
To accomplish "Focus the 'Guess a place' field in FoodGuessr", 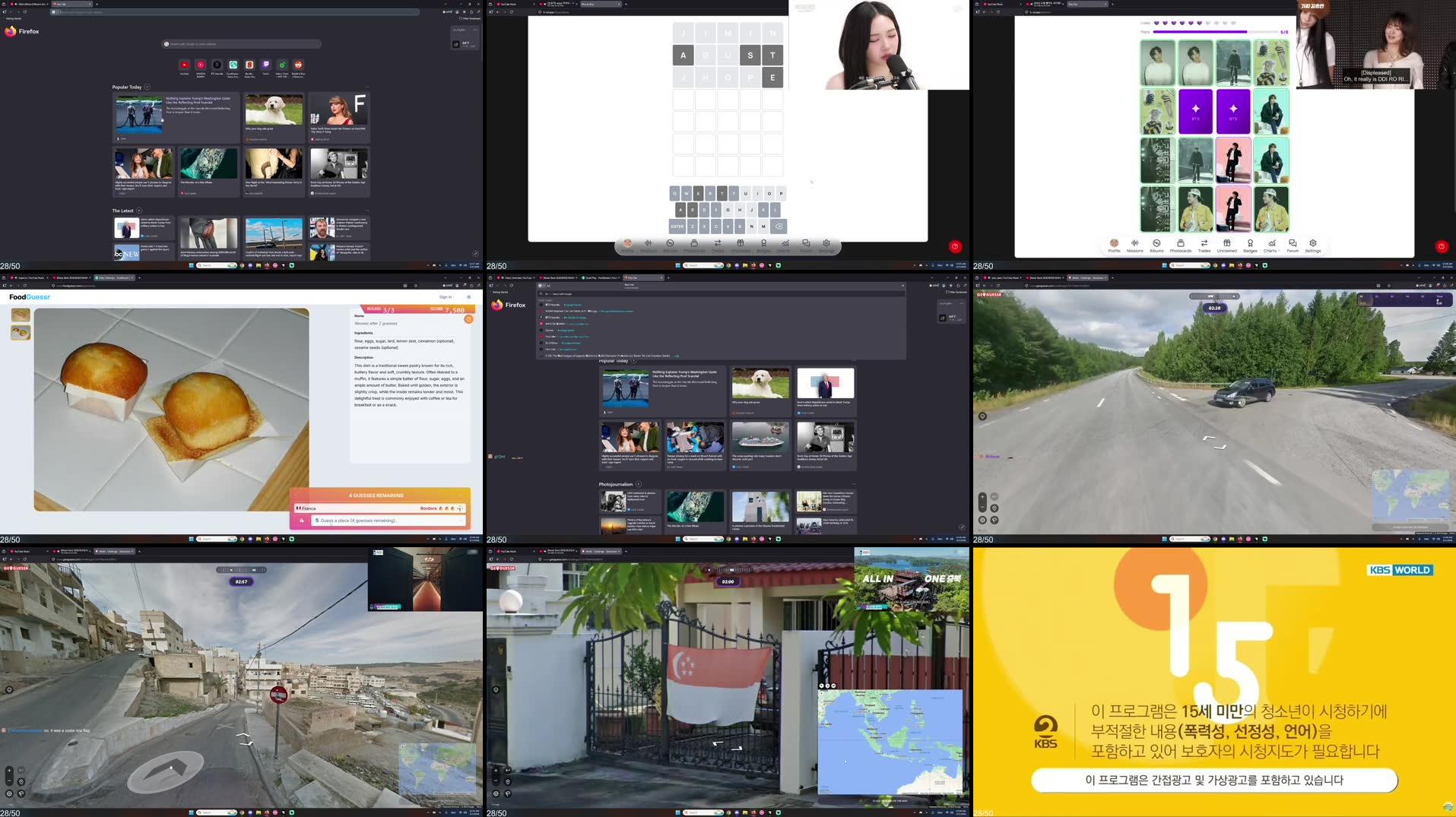I will coord(388,521).
